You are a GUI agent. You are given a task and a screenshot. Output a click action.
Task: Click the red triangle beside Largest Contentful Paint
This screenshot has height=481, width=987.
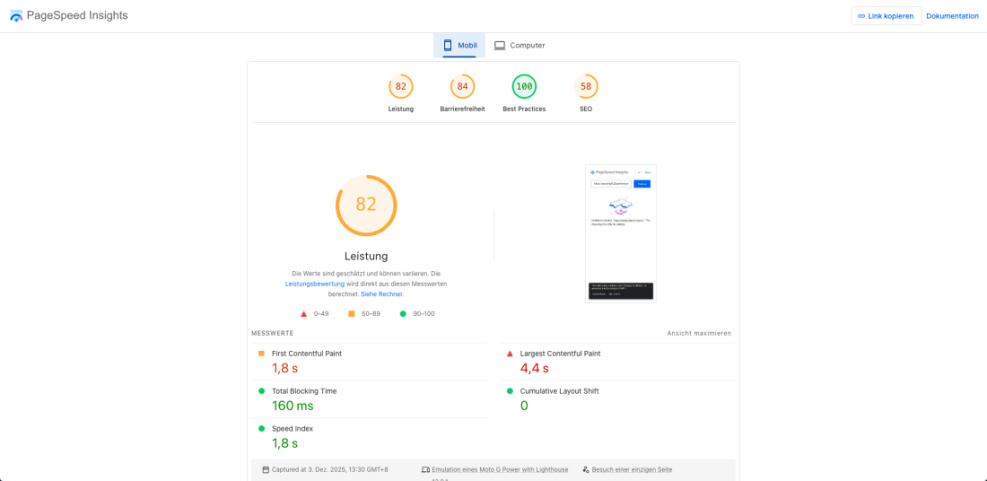510,353
